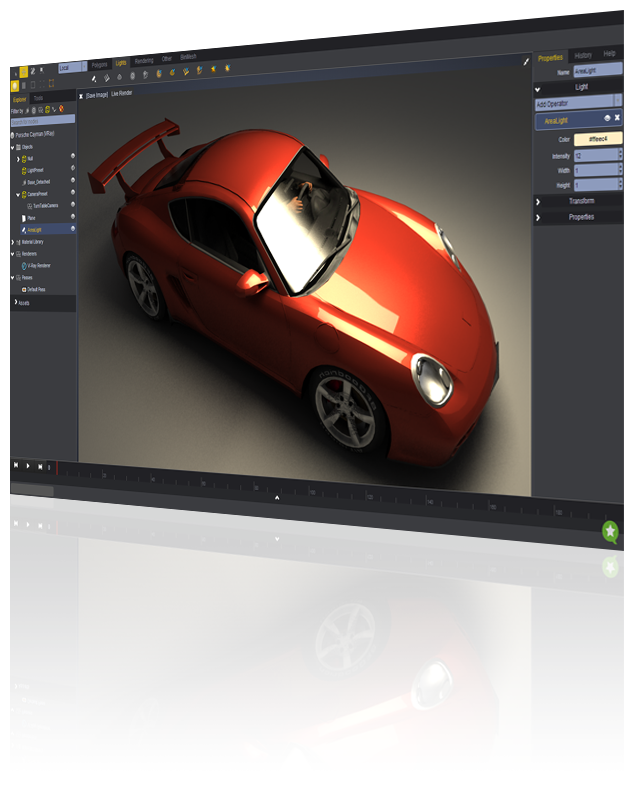Click the V-Ray Renderer node icon

point(23,266)
